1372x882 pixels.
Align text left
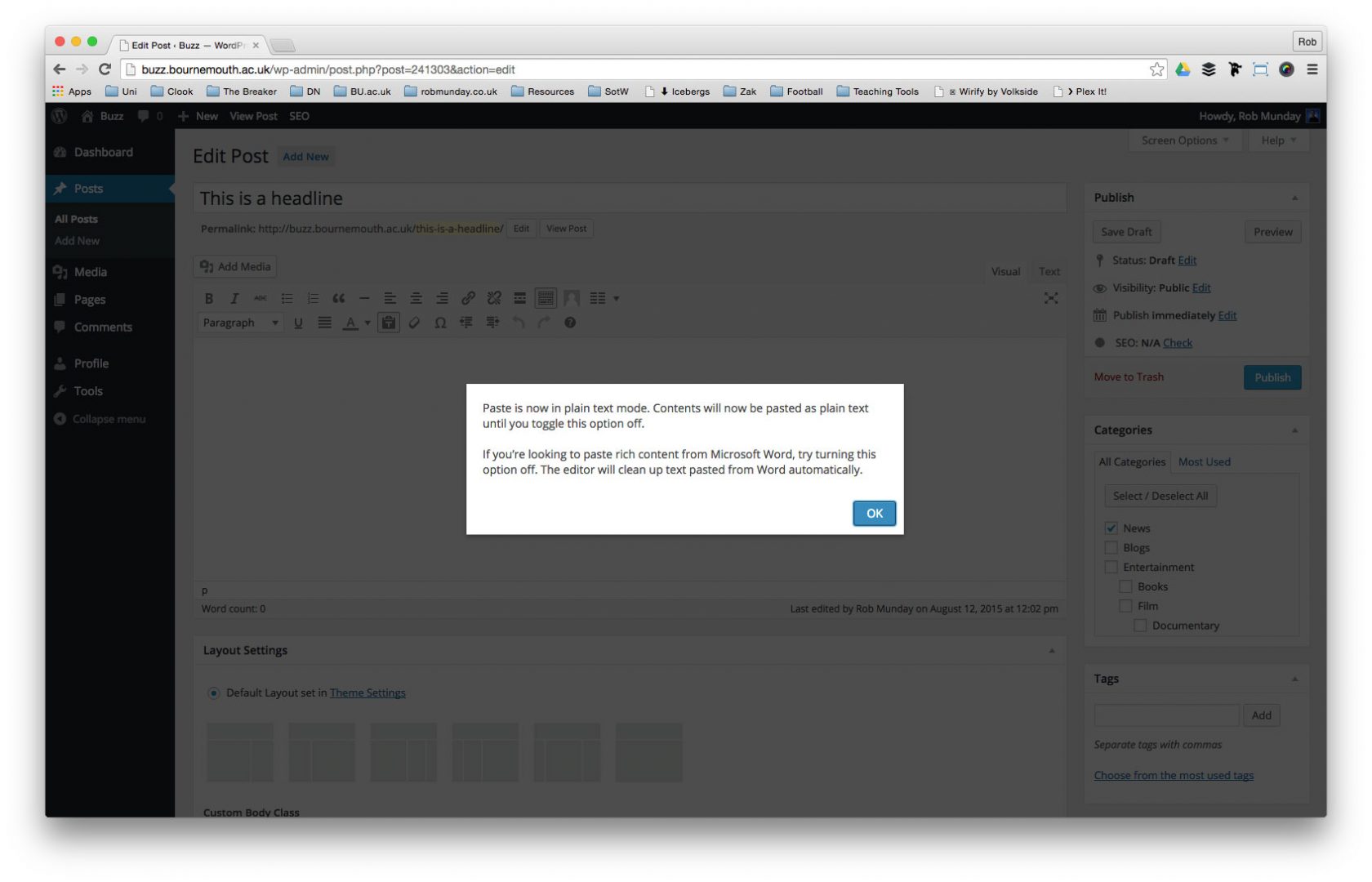coord(390,298)
